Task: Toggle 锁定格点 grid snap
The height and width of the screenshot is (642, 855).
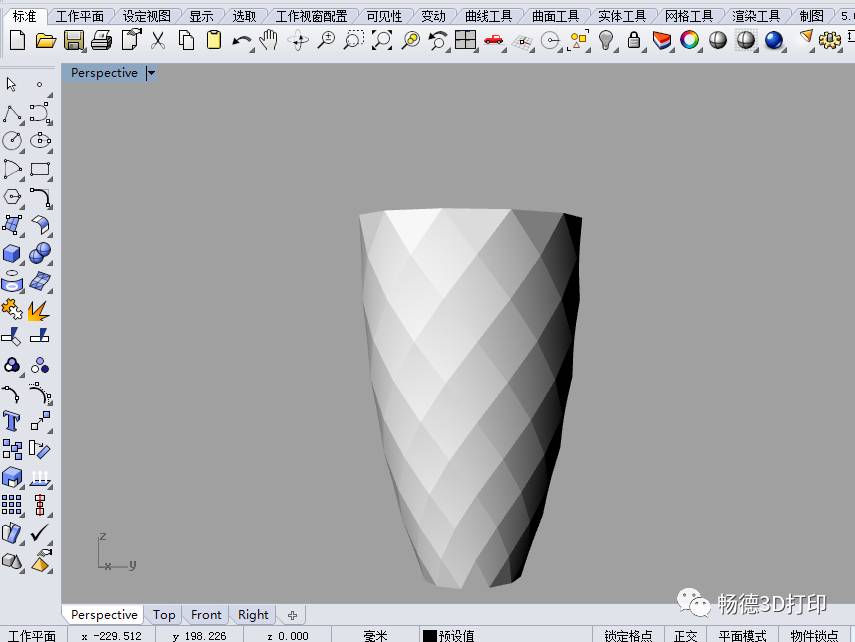Action: pyautogui.click(x=629, y=635)
